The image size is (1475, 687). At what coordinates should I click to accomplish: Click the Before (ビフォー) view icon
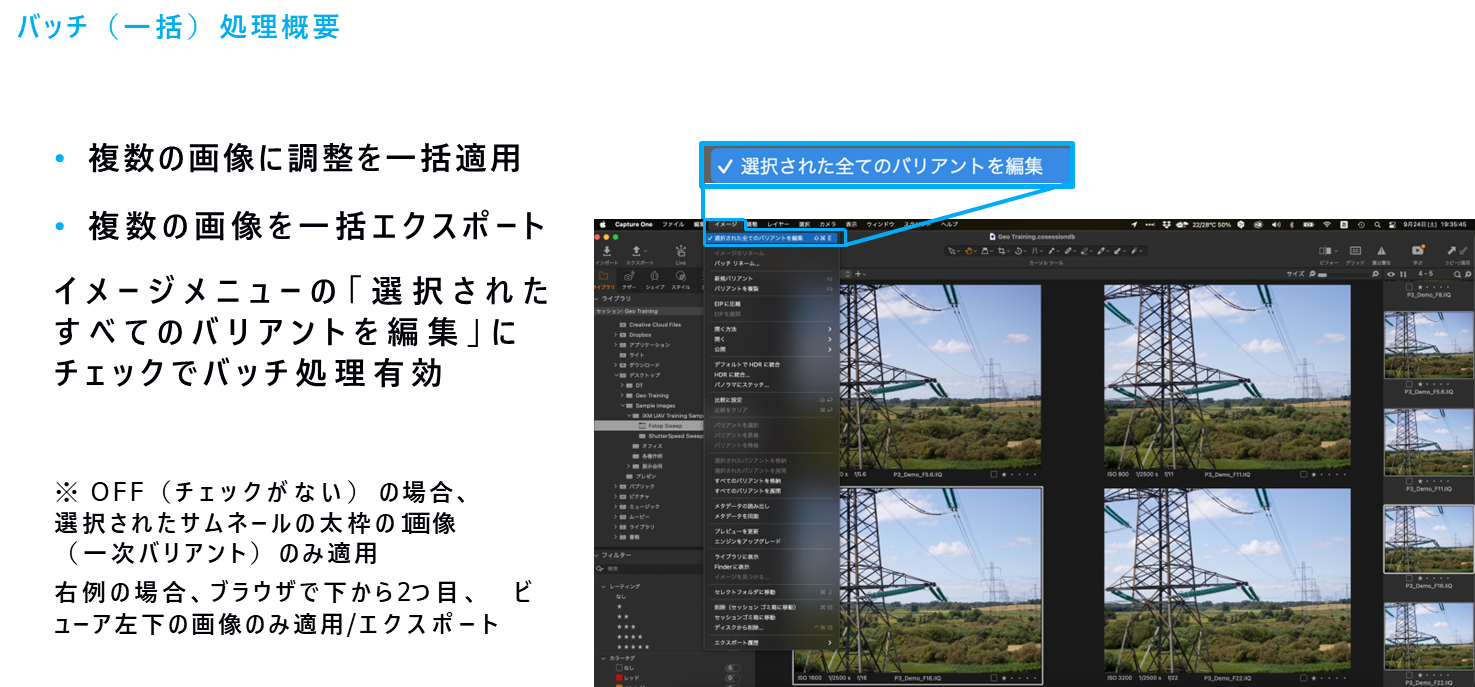click(x=1327, y=251)
